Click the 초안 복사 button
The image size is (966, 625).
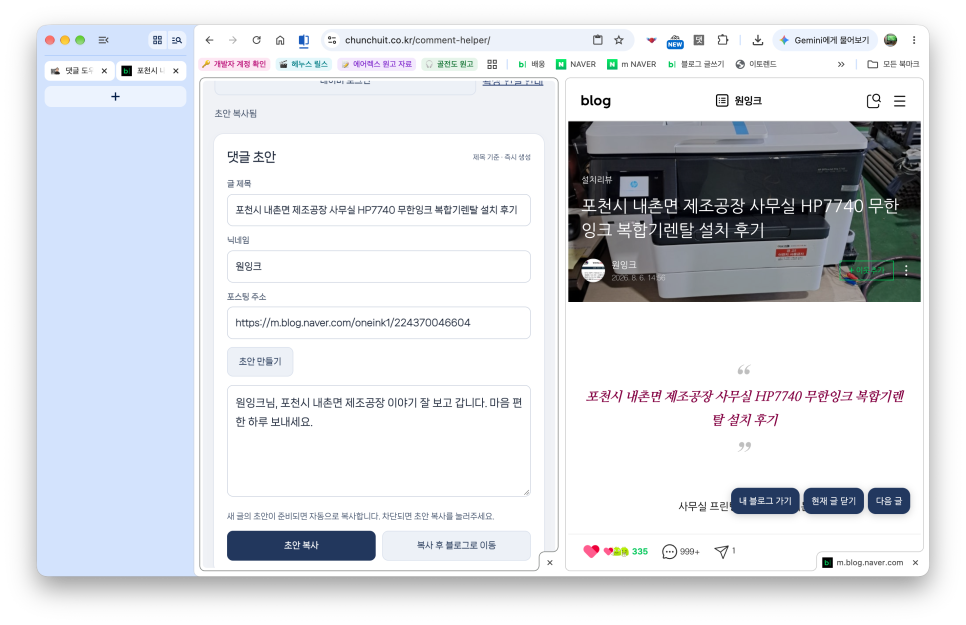tap(301, 545)
